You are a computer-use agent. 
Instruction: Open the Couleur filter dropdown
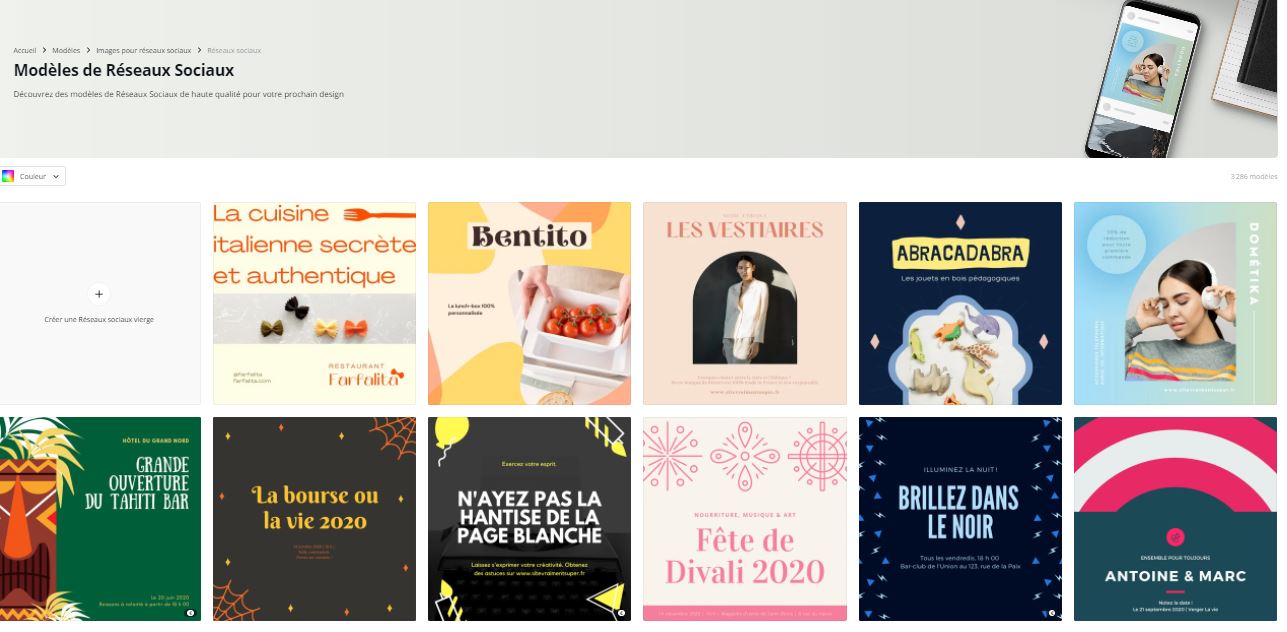tap(33, 176)
